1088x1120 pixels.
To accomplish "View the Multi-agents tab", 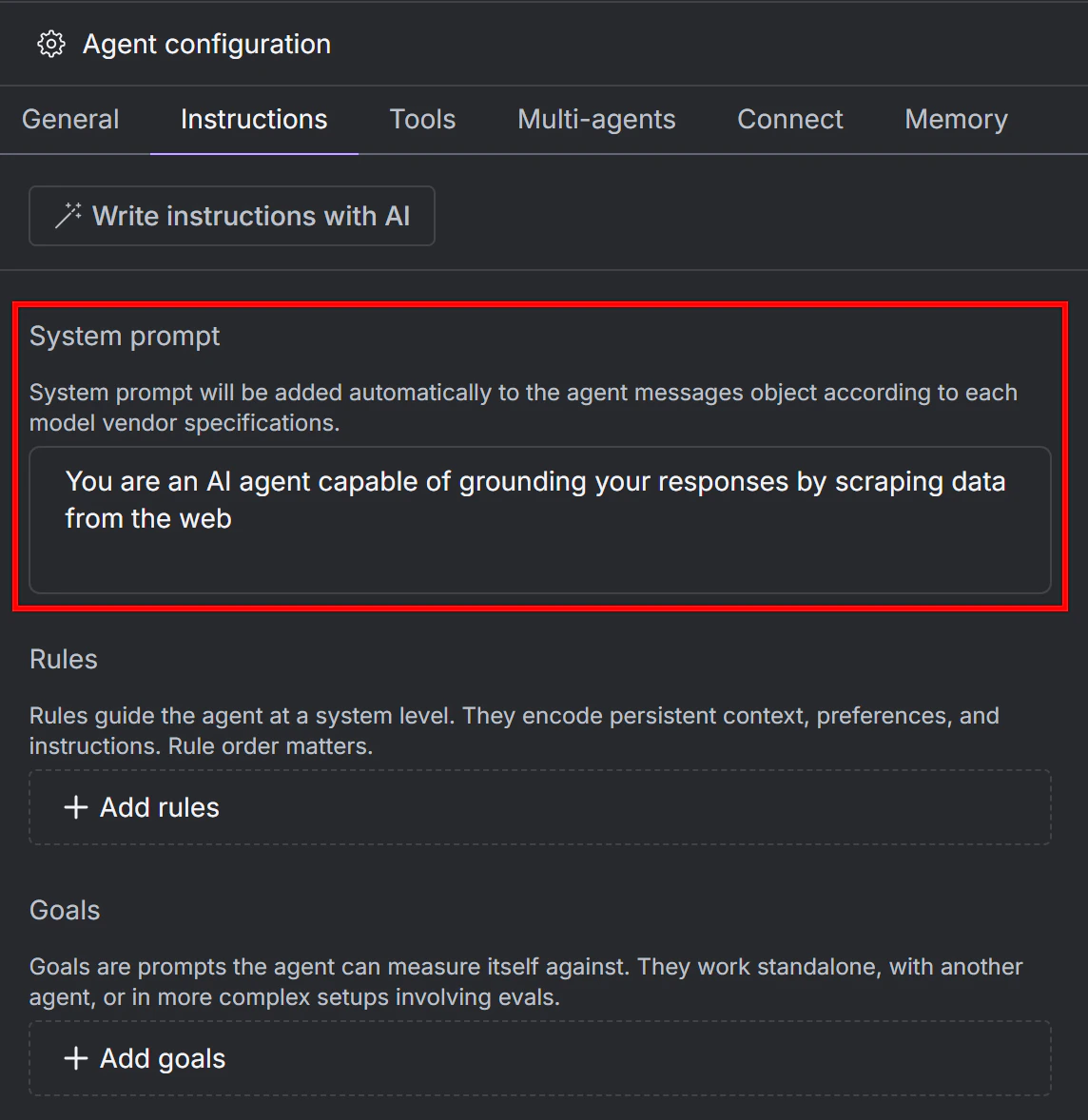I will pos(595,119).
